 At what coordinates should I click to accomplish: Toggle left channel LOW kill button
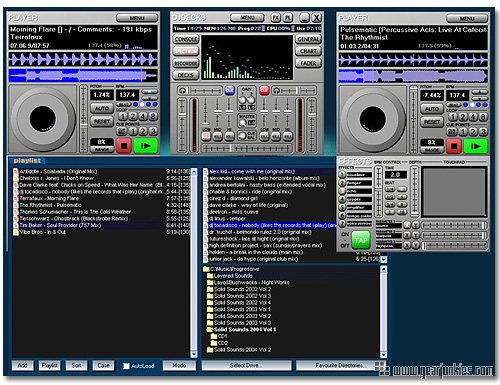click(206, 136)
